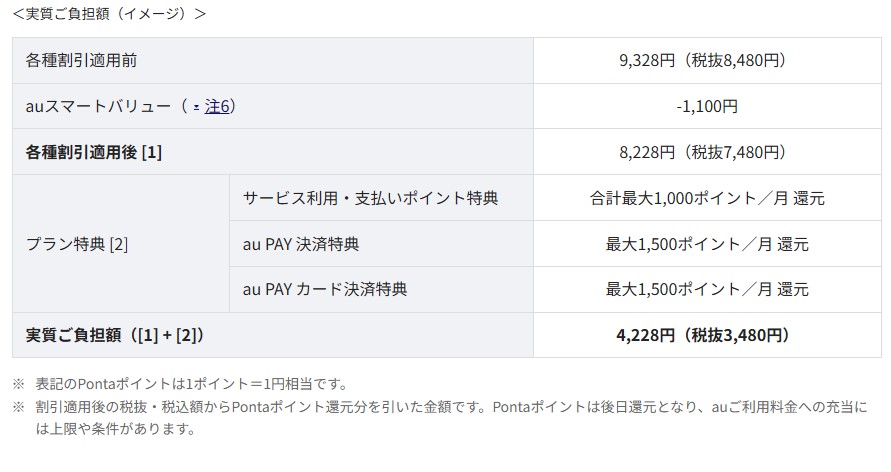Select the 4,228円（税抜3,480円） total cell
The image size is (891, 472).
707,335
